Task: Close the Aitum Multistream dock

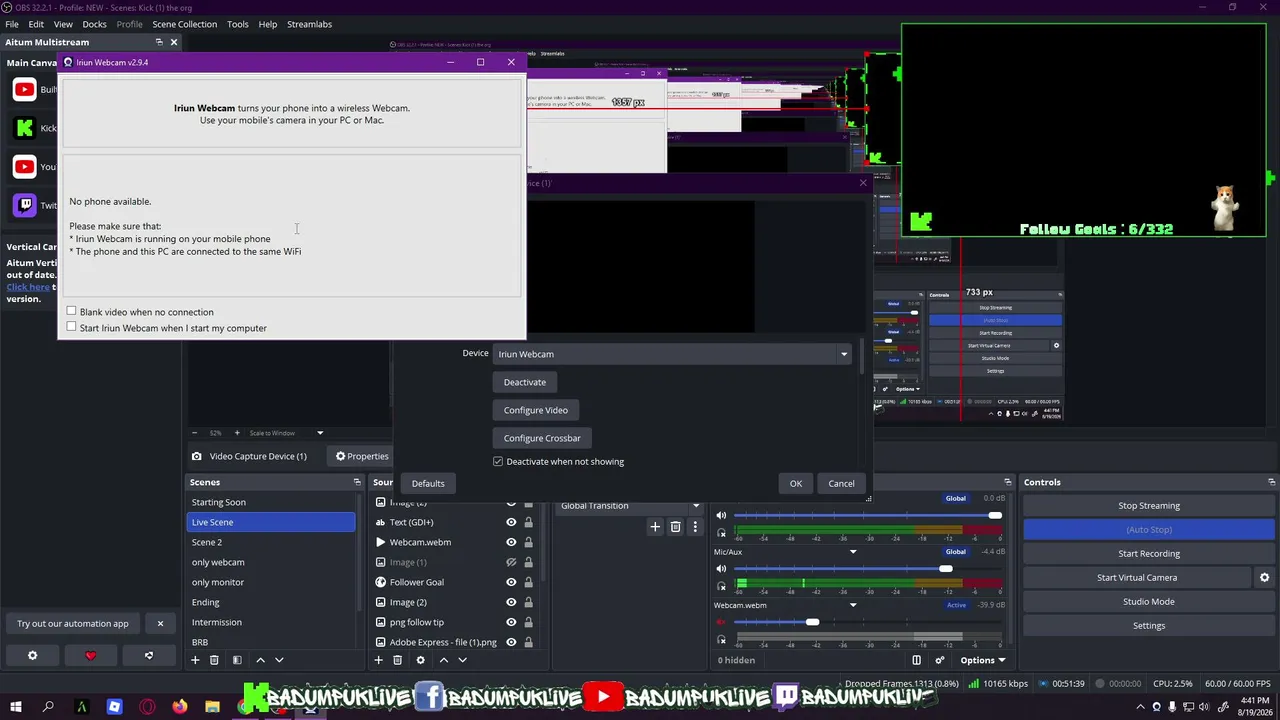Action: tap(174, 42)
